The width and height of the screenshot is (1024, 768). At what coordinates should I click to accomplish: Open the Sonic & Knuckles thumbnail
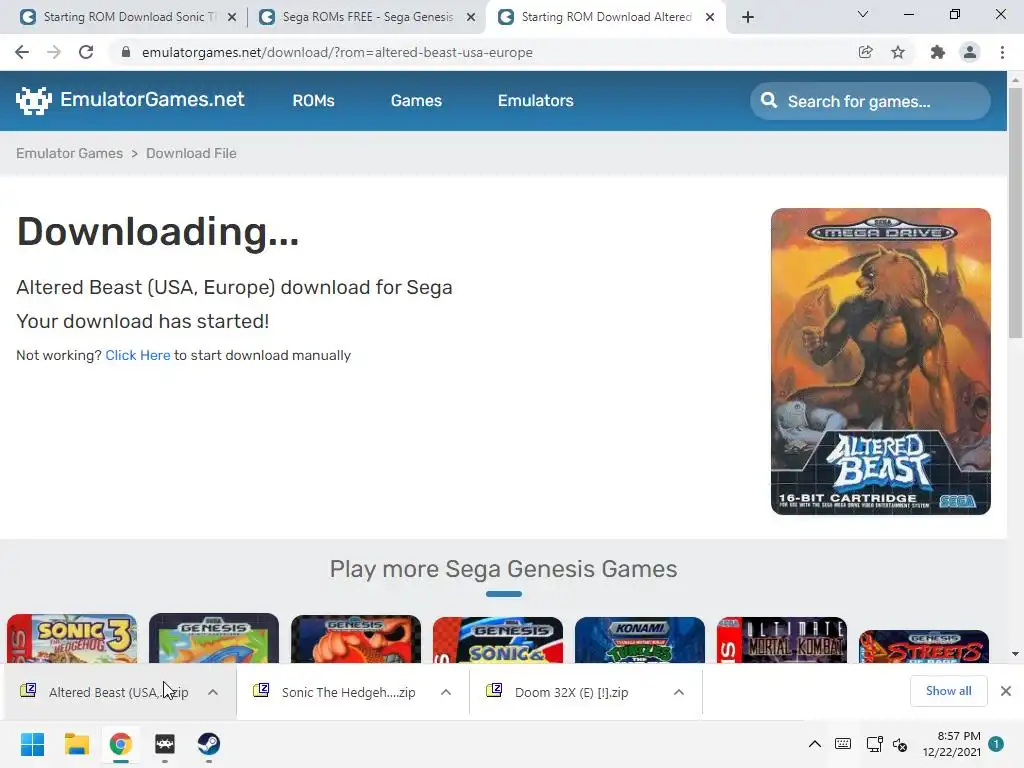click(x=498, y=640)
